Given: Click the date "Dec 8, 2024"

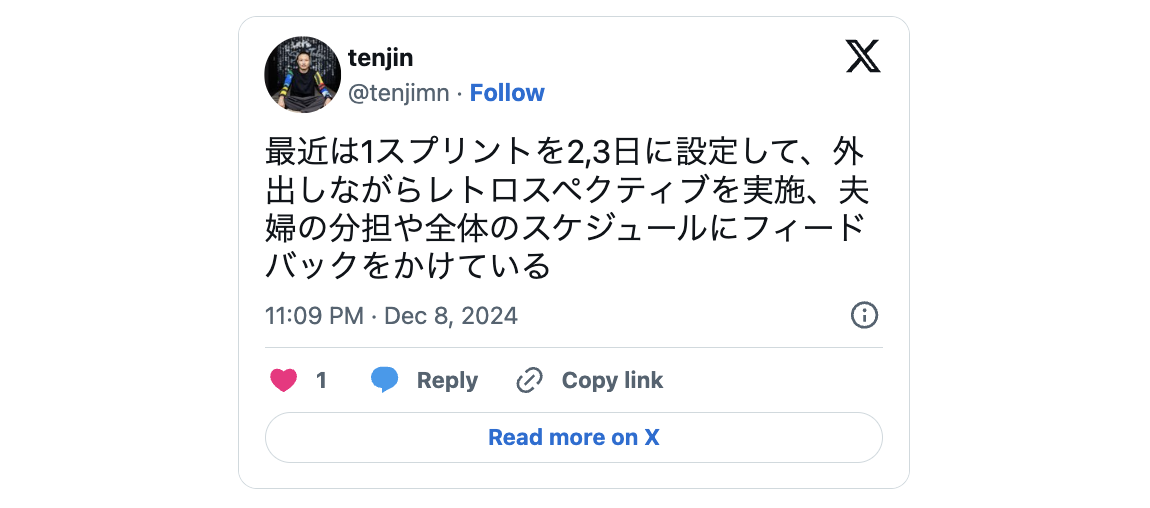Looking at the screenshot, I should 451,316.
